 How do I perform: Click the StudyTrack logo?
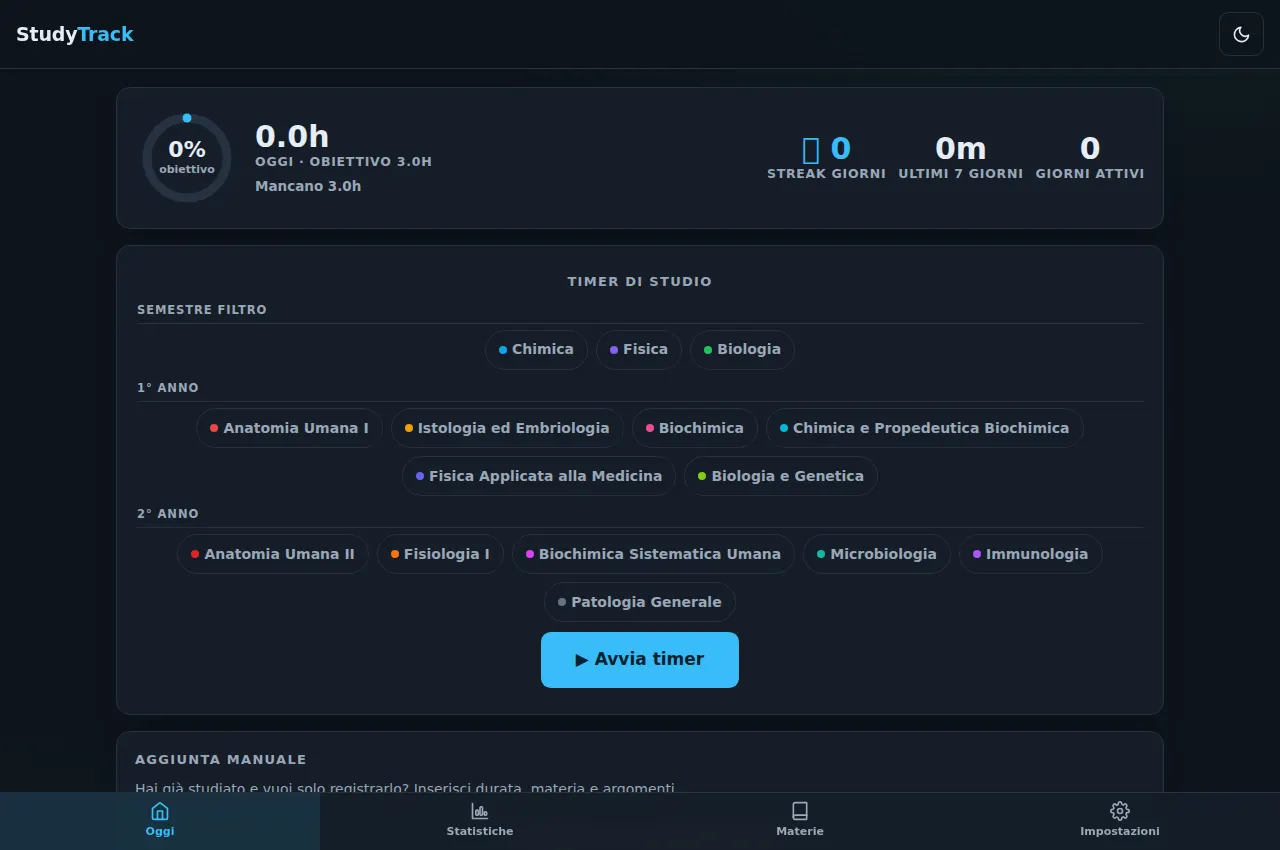click(75, 34)
